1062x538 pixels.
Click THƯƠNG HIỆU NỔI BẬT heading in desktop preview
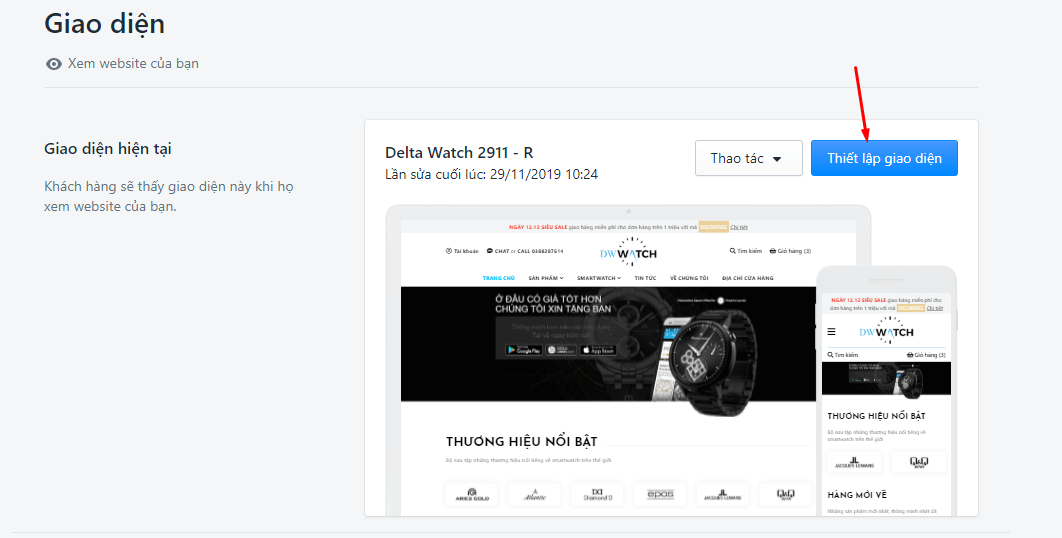coord(522,442)
